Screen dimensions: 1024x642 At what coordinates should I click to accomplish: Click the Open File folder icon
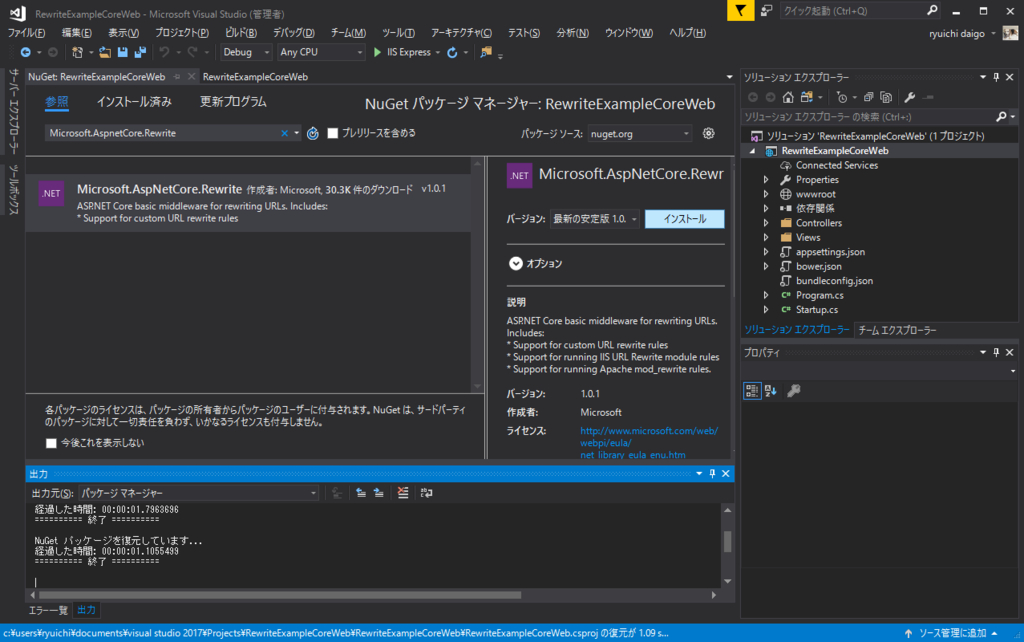click(104, 52)
